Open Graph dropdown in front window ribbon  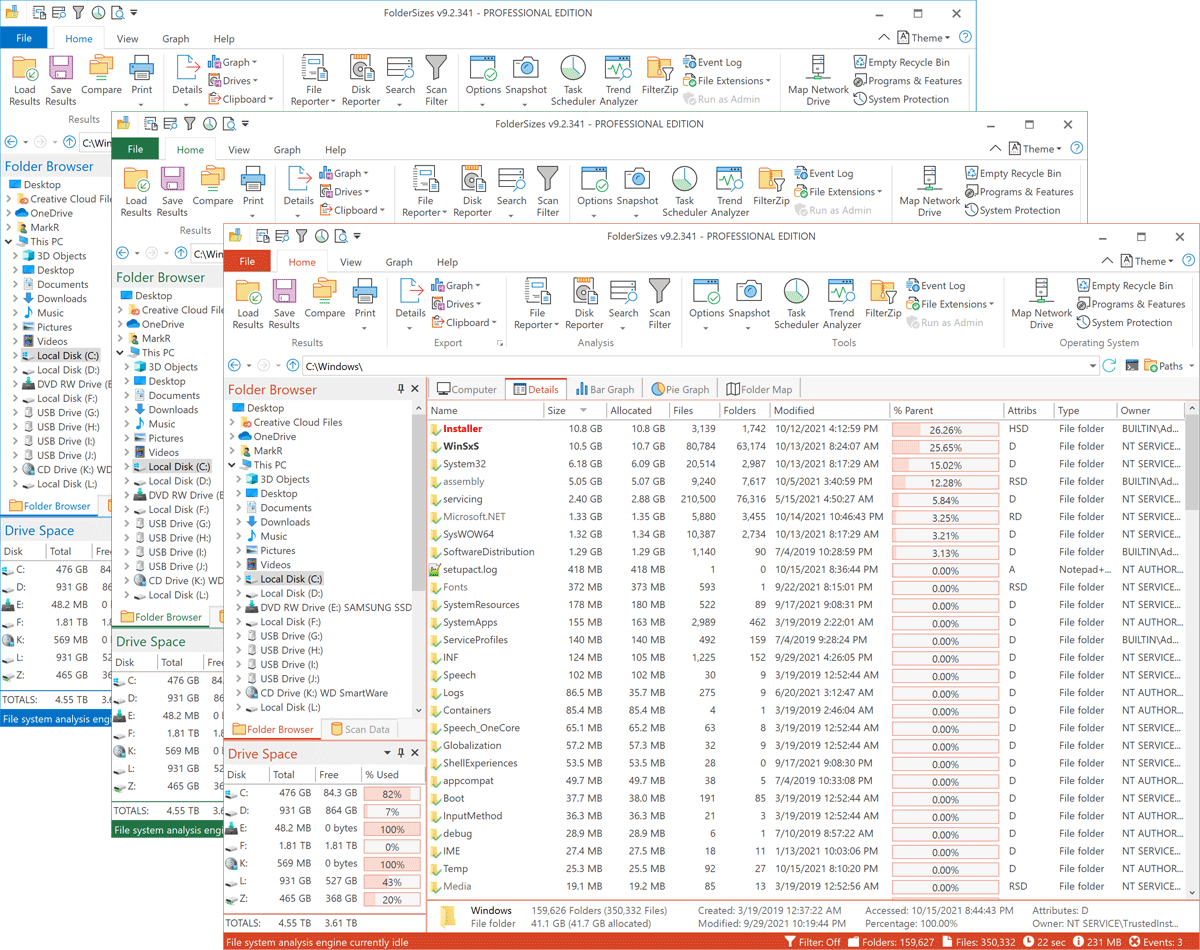456,285
